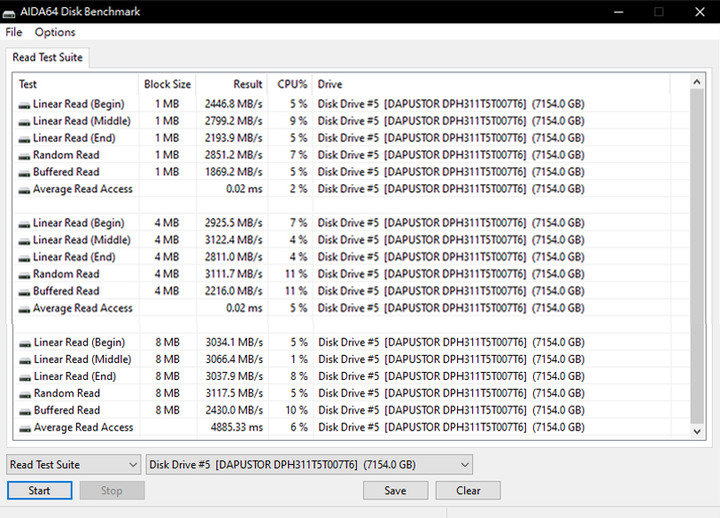This screenshot has width=720, height=518.
Task: Open the Disk Drive #5 selection dropdown
Action: (309, 465)
